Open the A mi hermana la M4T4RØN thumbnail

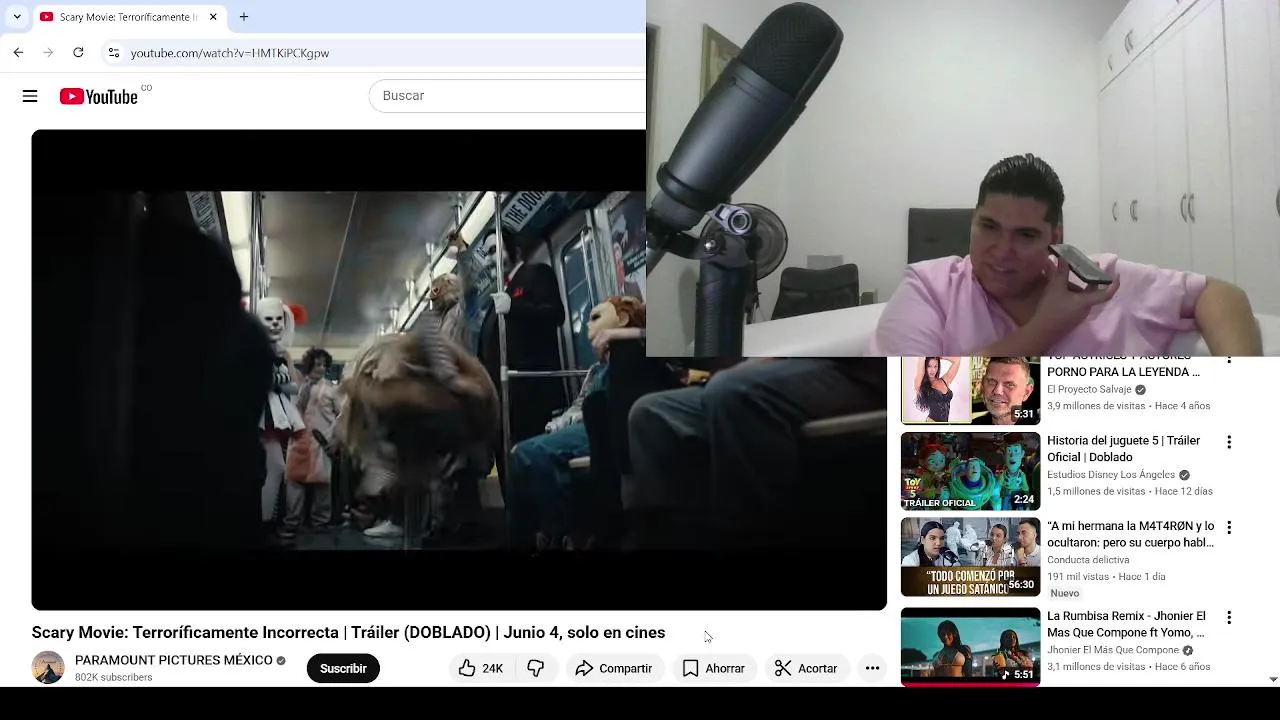click(970, 557)
